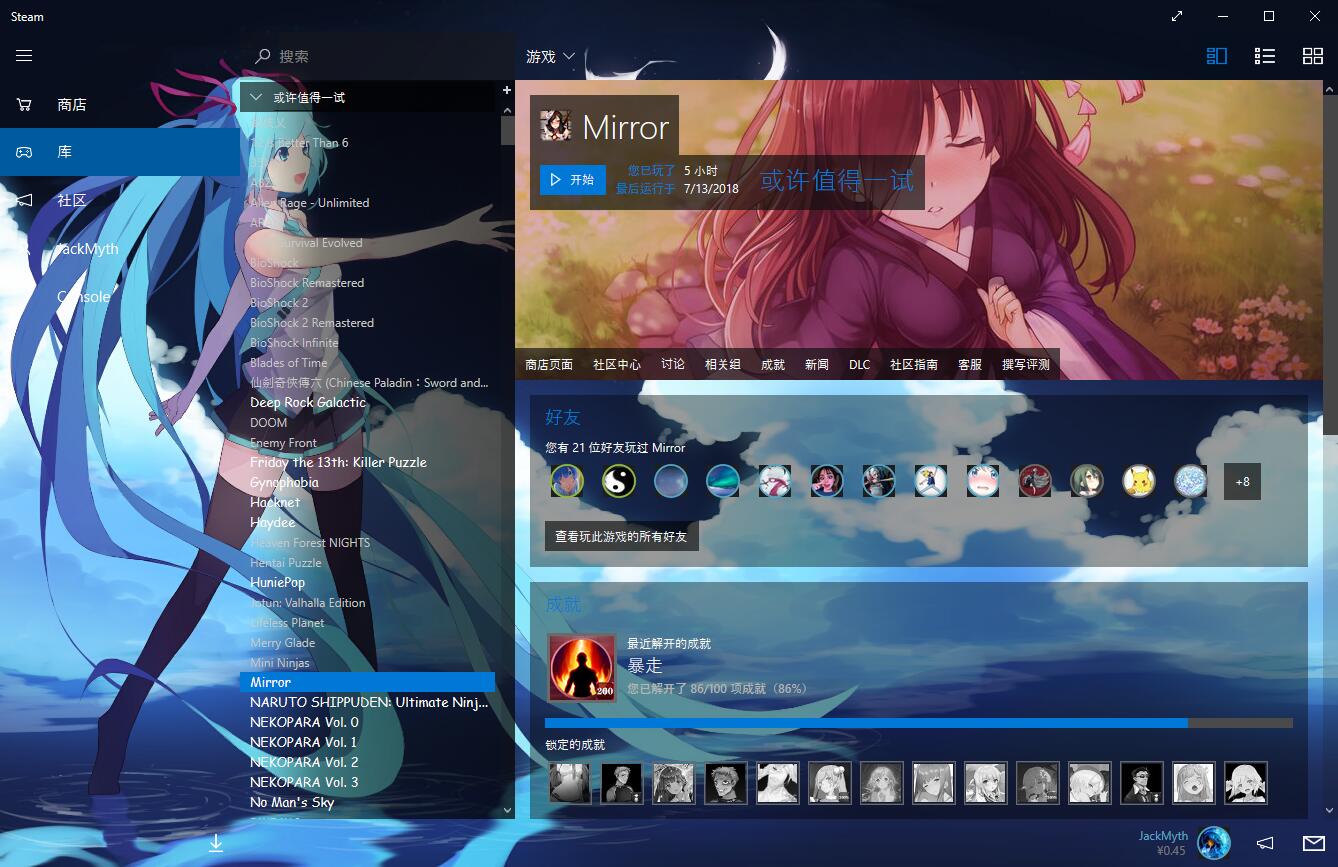Screen dimensions: 1338x867
Task: Click the achievements progress bar
Action: [918, 723]
